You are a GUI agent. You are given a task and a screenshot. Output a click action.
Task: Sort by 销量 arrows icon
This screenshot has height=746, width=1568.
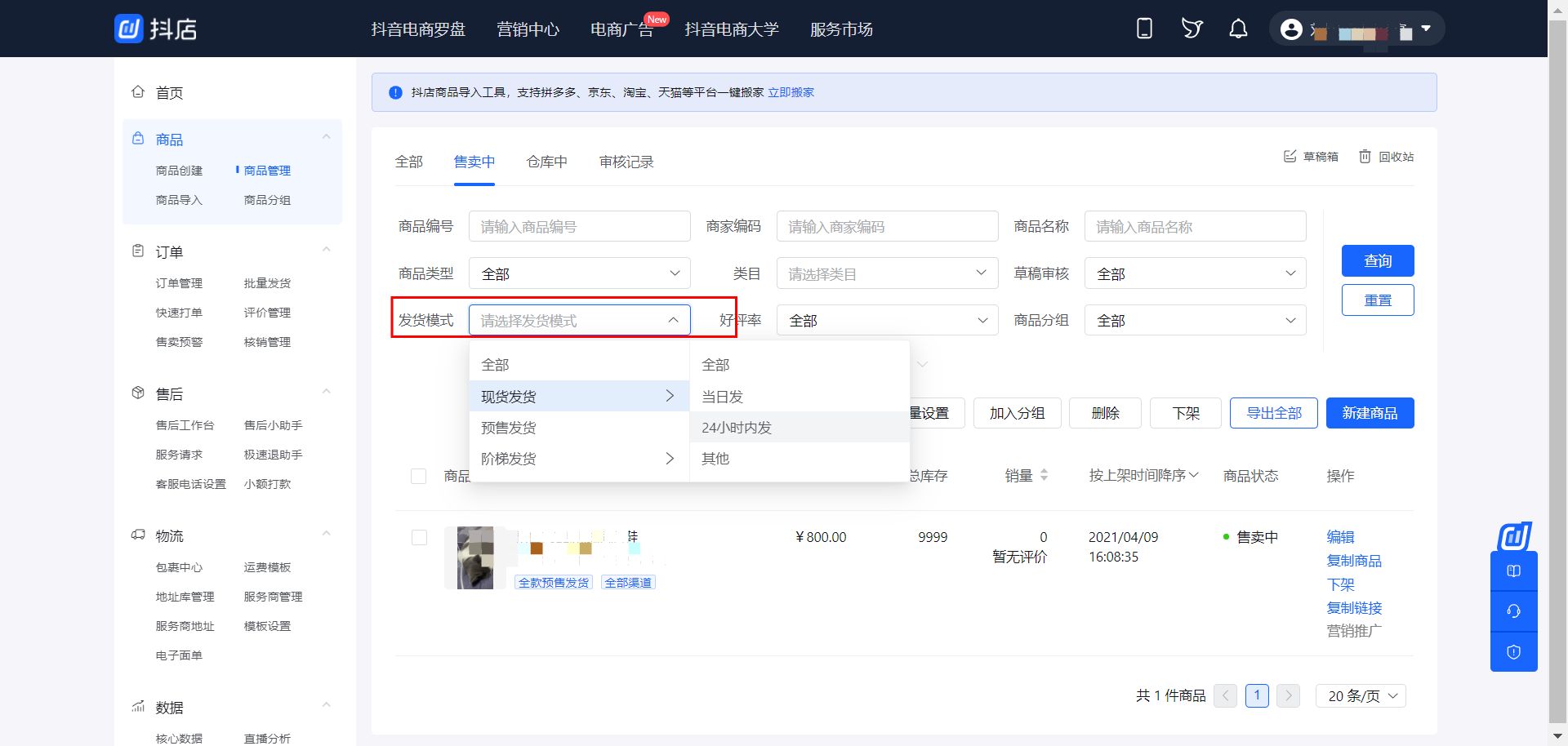1044,475
